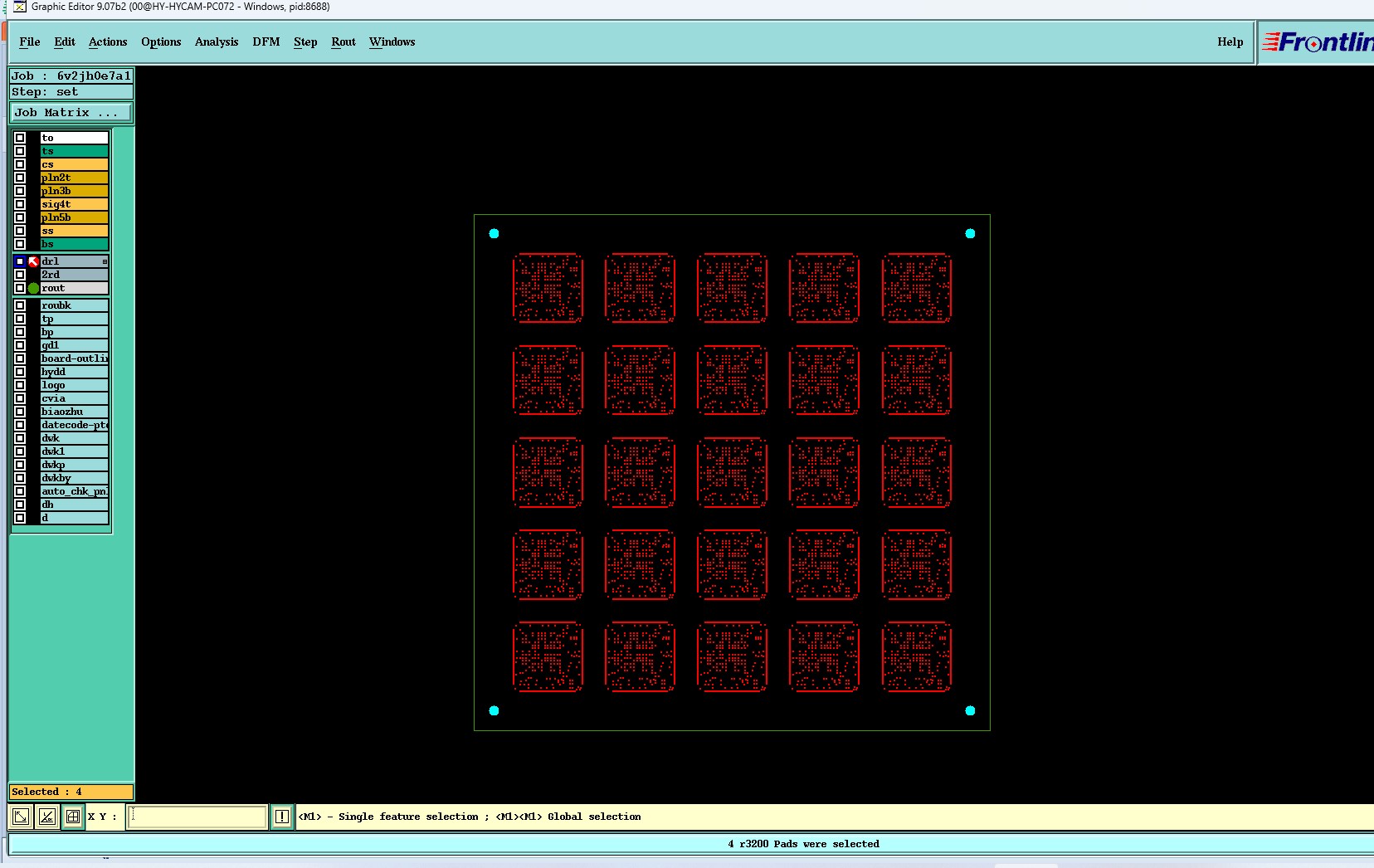Viewport: 1374px width, 868px height.
Task: Click the Selected : 4 indicator
Action: [71, 792]
